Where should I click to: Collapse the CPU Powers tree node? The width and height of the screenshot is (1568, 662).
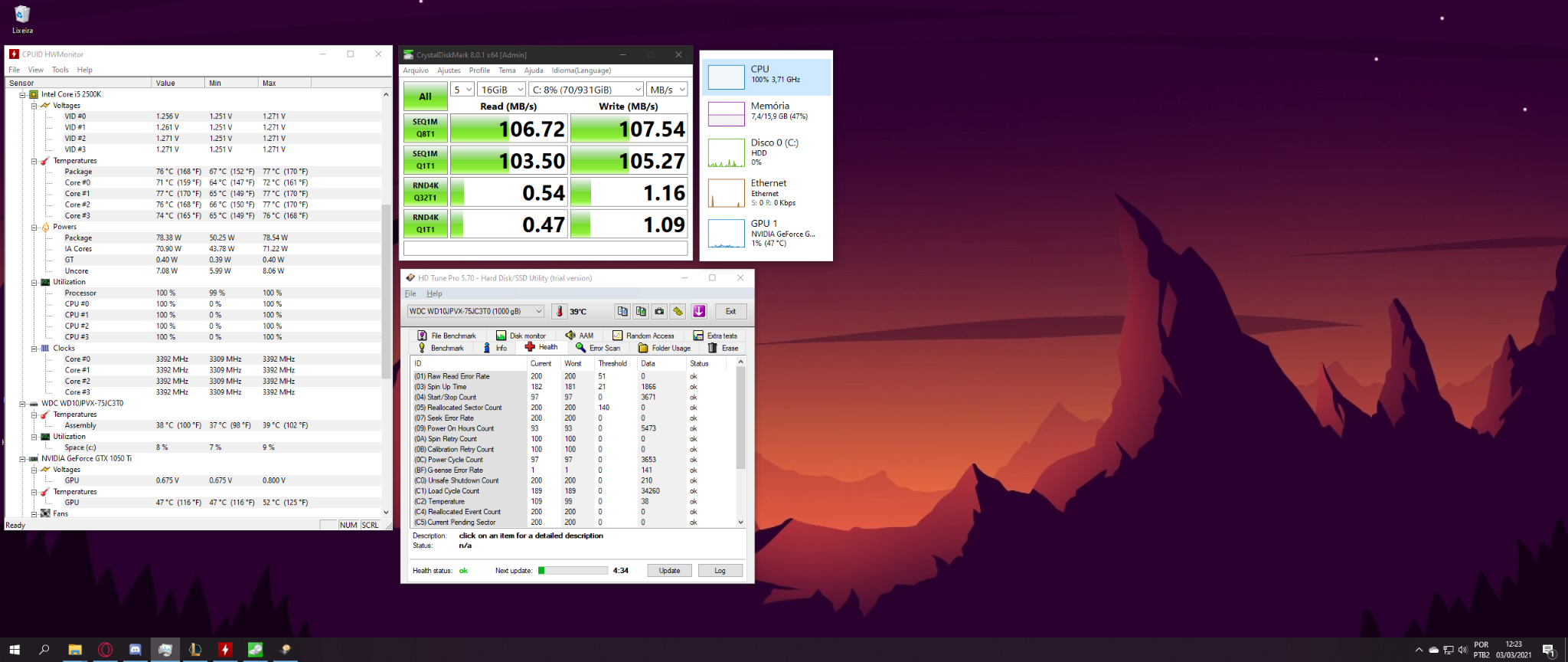[34, 227]
